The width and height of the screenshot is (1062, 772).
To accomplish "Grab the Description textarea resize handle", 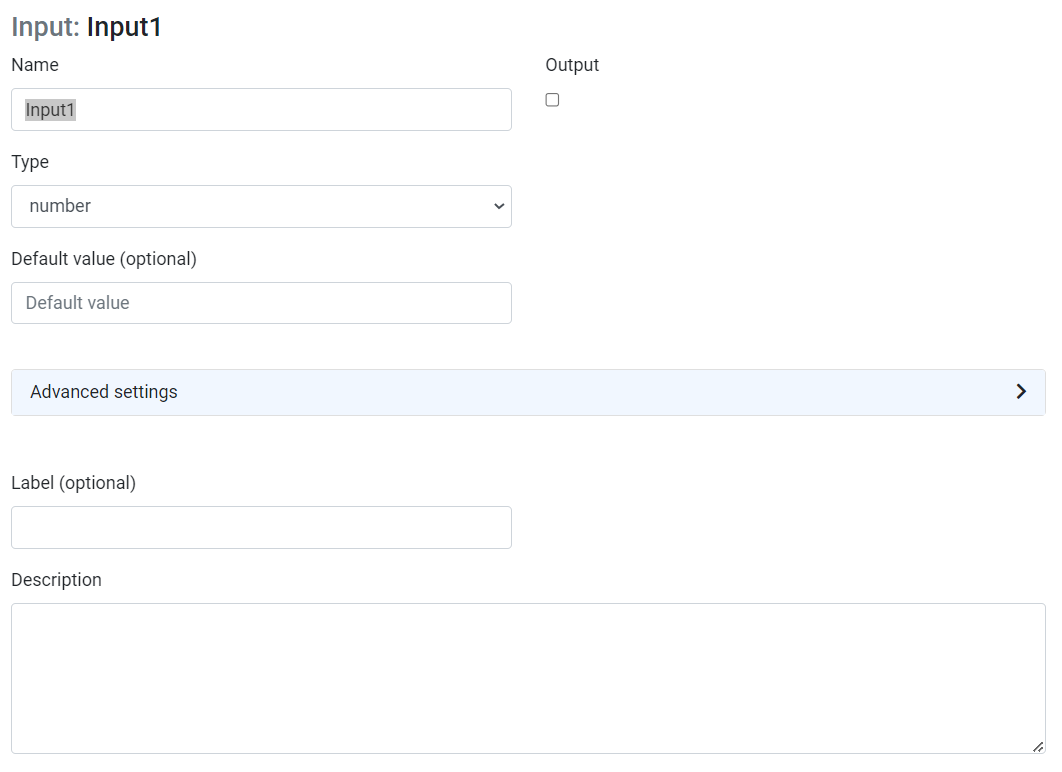I will [1038, 746].
